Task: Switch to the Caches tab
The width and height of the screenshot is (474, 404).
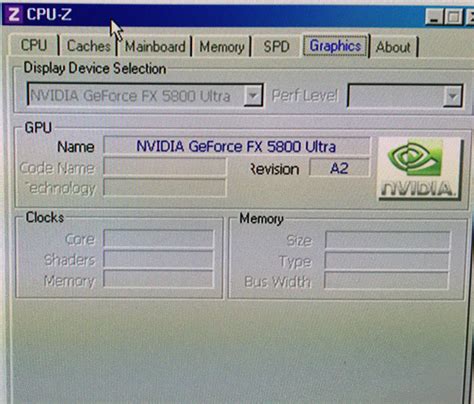Action: point(88,46)
